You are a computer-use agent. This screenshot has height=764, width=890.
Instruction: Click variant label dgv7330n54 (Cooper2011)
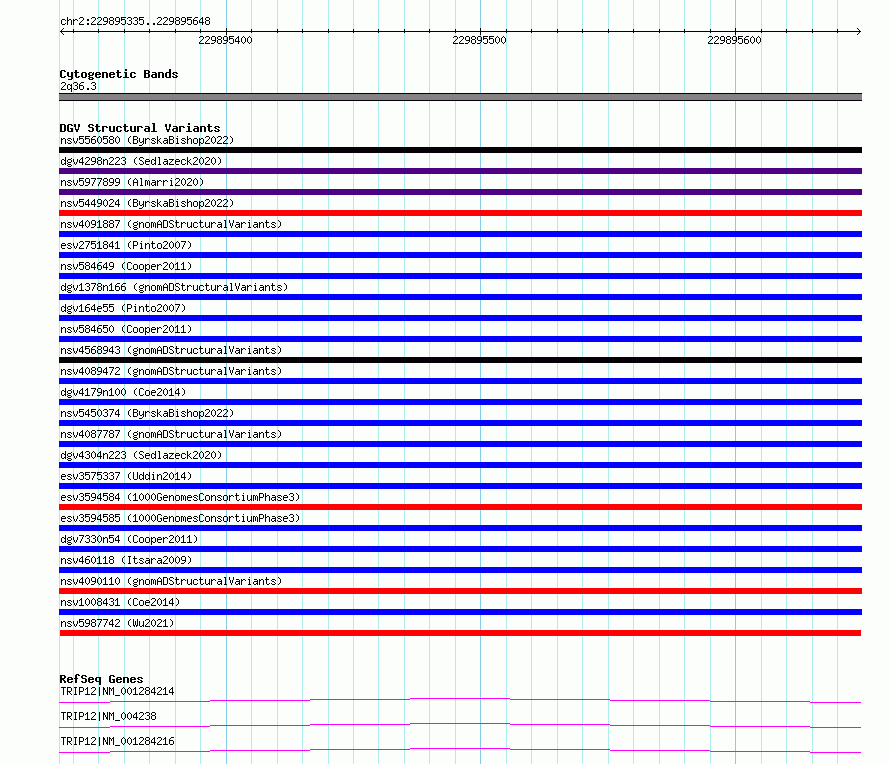click(x=129, y=539)
